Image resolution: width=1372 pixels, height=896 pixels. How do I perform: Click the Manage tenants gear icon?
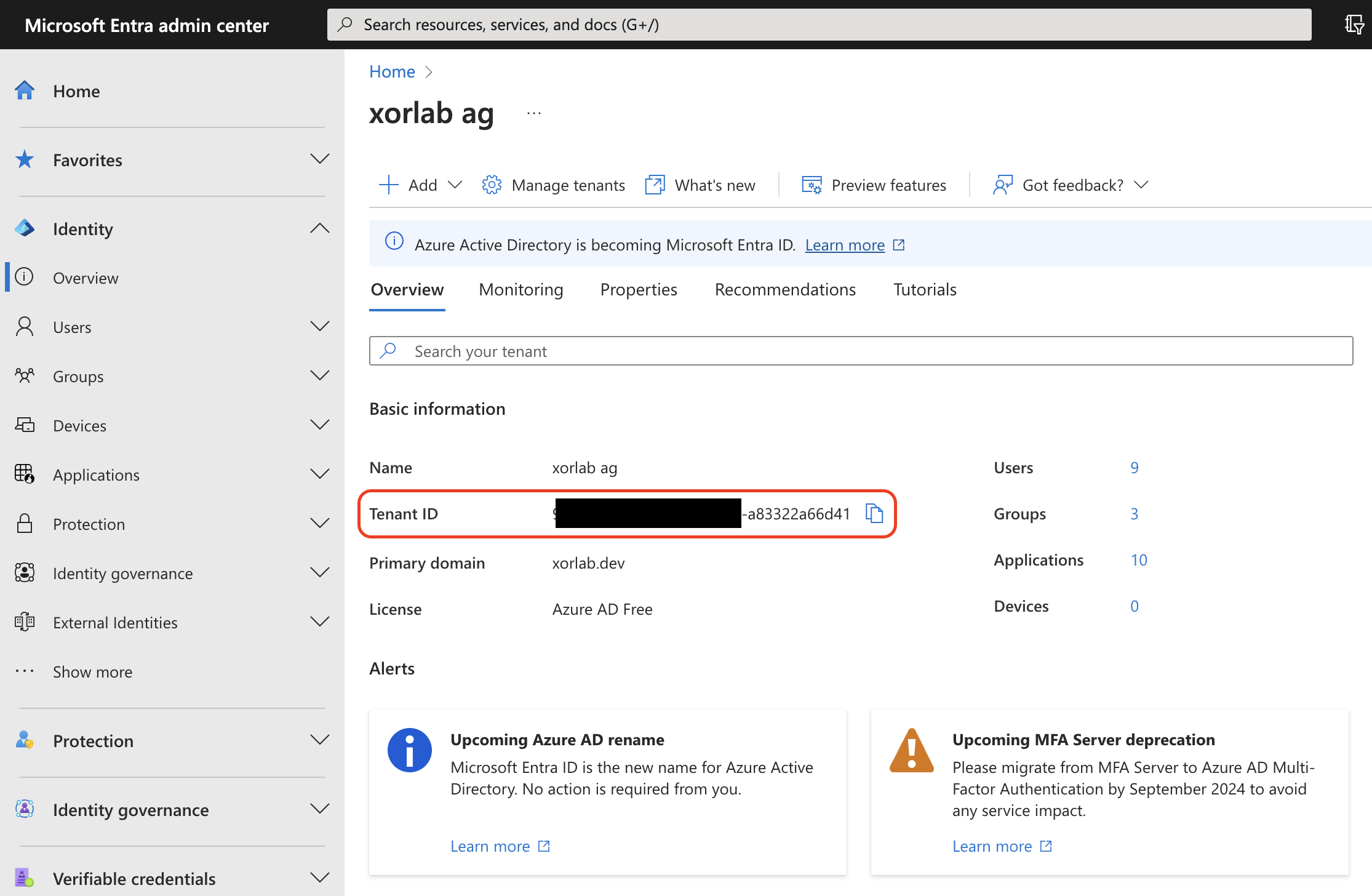click(492, 185)
